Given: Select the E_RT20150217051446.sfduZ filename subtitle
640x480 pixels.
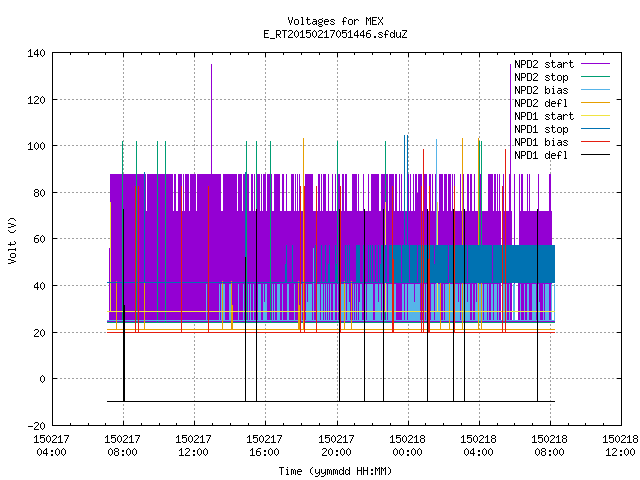Looking at the screenshot, I should point(335,34).
